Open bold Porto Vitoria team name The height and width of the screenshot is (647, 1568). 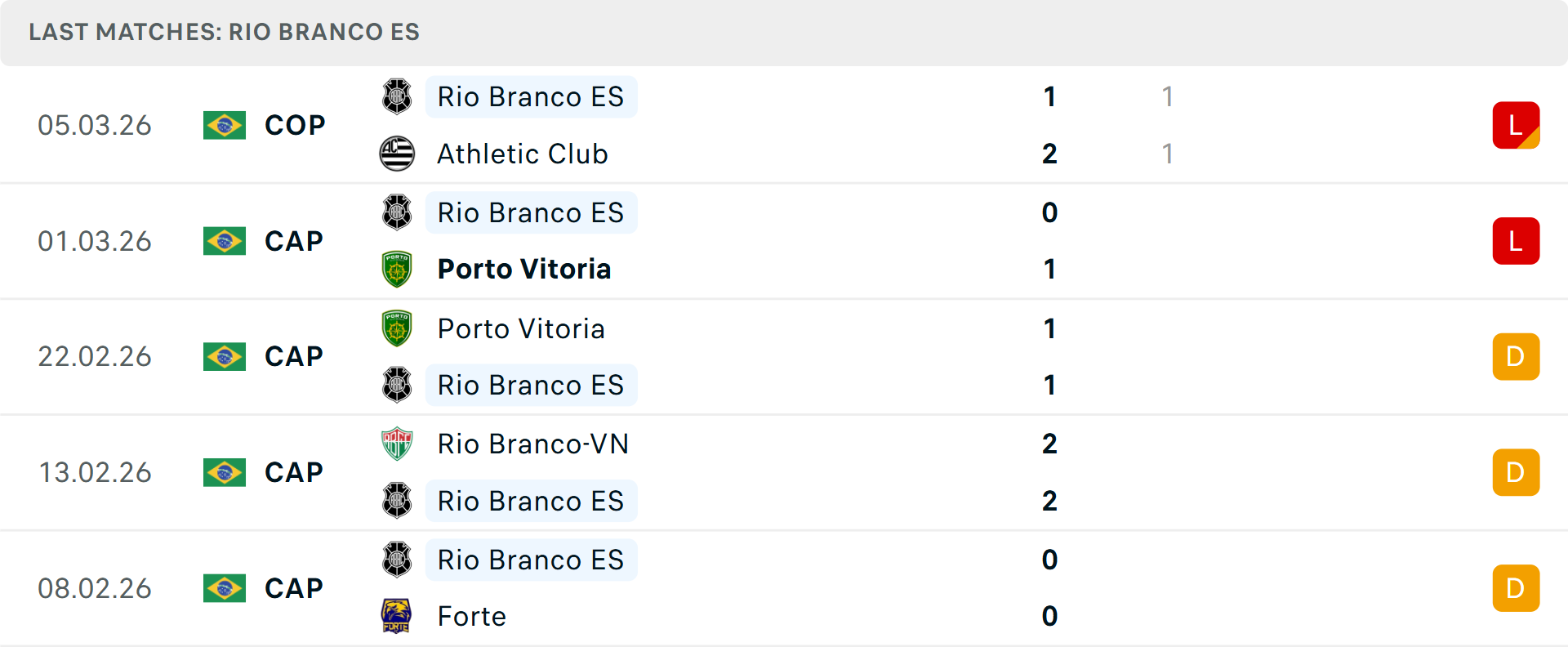pyautogui.click(x=524, y=269)
